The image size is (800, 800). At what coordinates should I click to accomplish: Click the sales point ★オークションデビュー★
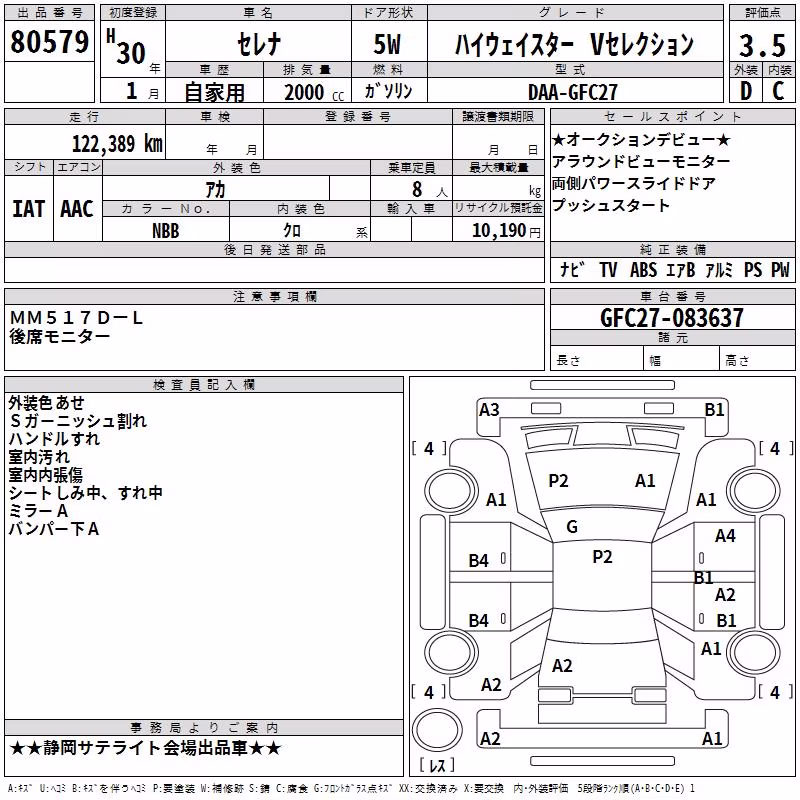pyautogui.click(x=641, y=139)
